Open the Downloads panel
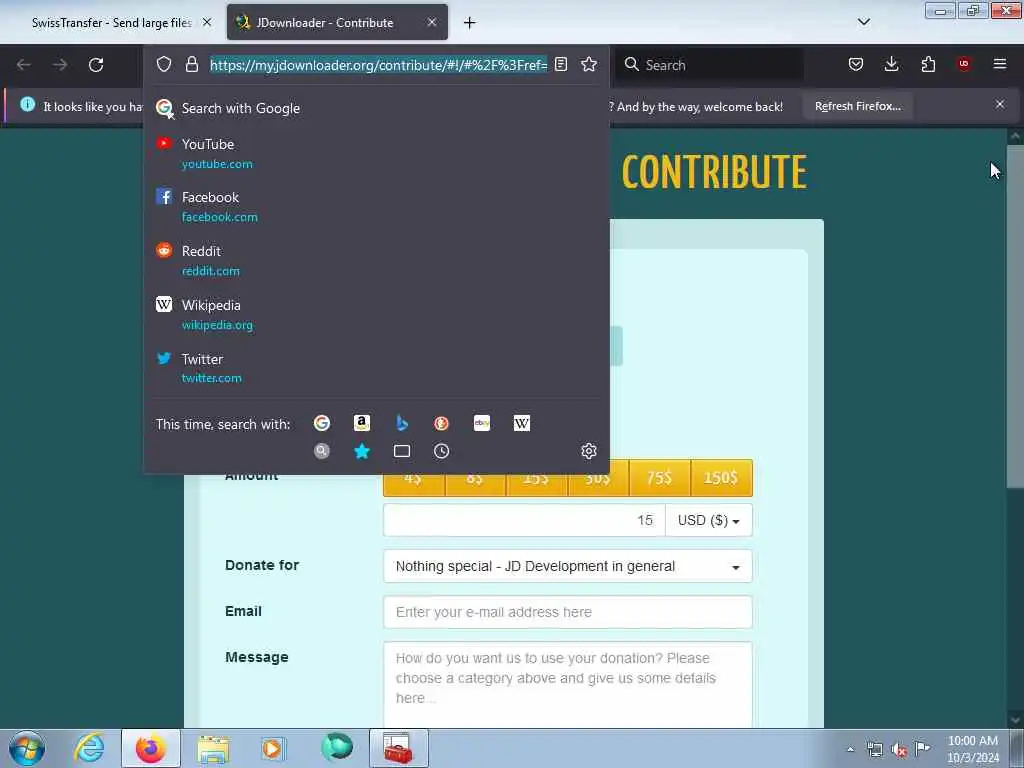This screenshot has width=1024, height=768. [x=891, y=64]
